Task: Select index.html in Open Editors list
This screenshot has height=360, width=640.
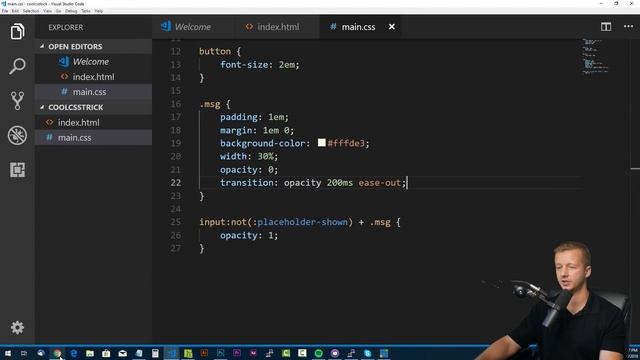Action: [x=93, y=77]
